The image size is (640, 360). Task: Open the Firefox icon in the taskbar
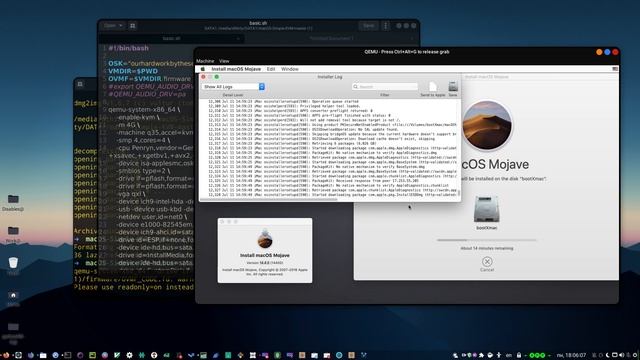tap(6, 356)
